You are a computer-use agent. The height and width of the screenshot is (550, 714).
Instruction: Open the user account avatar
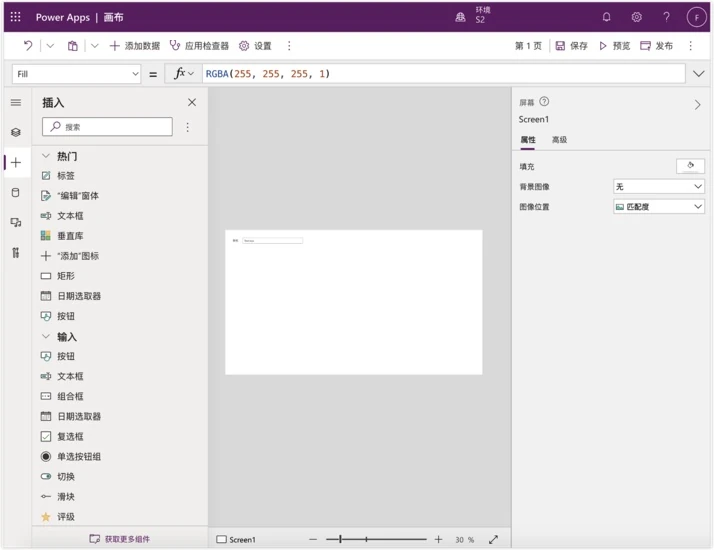coord(696,17)
